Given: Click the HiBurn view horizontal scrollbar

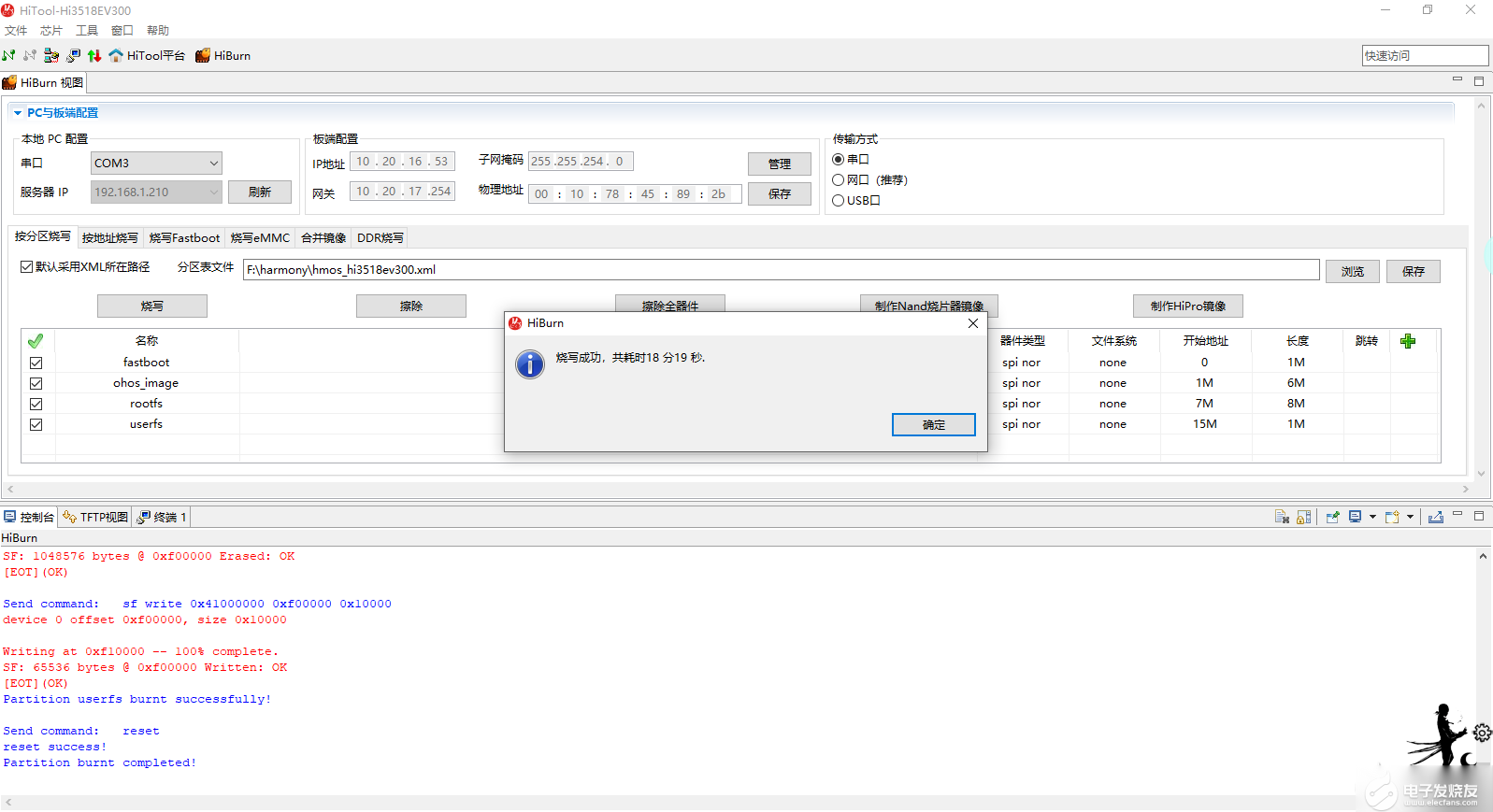Looking at the screenshot, I should 736,489.
